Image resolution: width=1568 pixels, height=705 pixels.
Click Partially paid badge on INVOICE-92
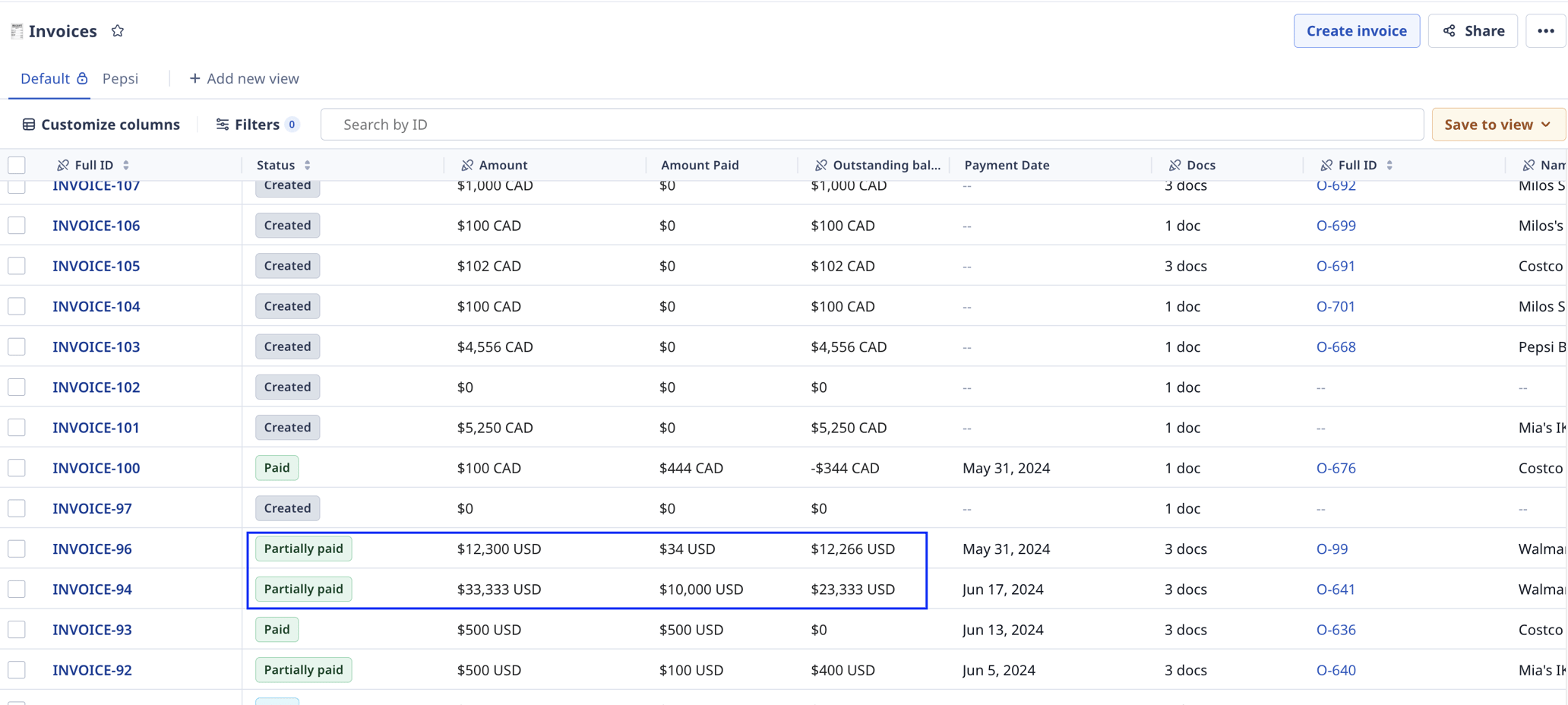click(303, 670)
